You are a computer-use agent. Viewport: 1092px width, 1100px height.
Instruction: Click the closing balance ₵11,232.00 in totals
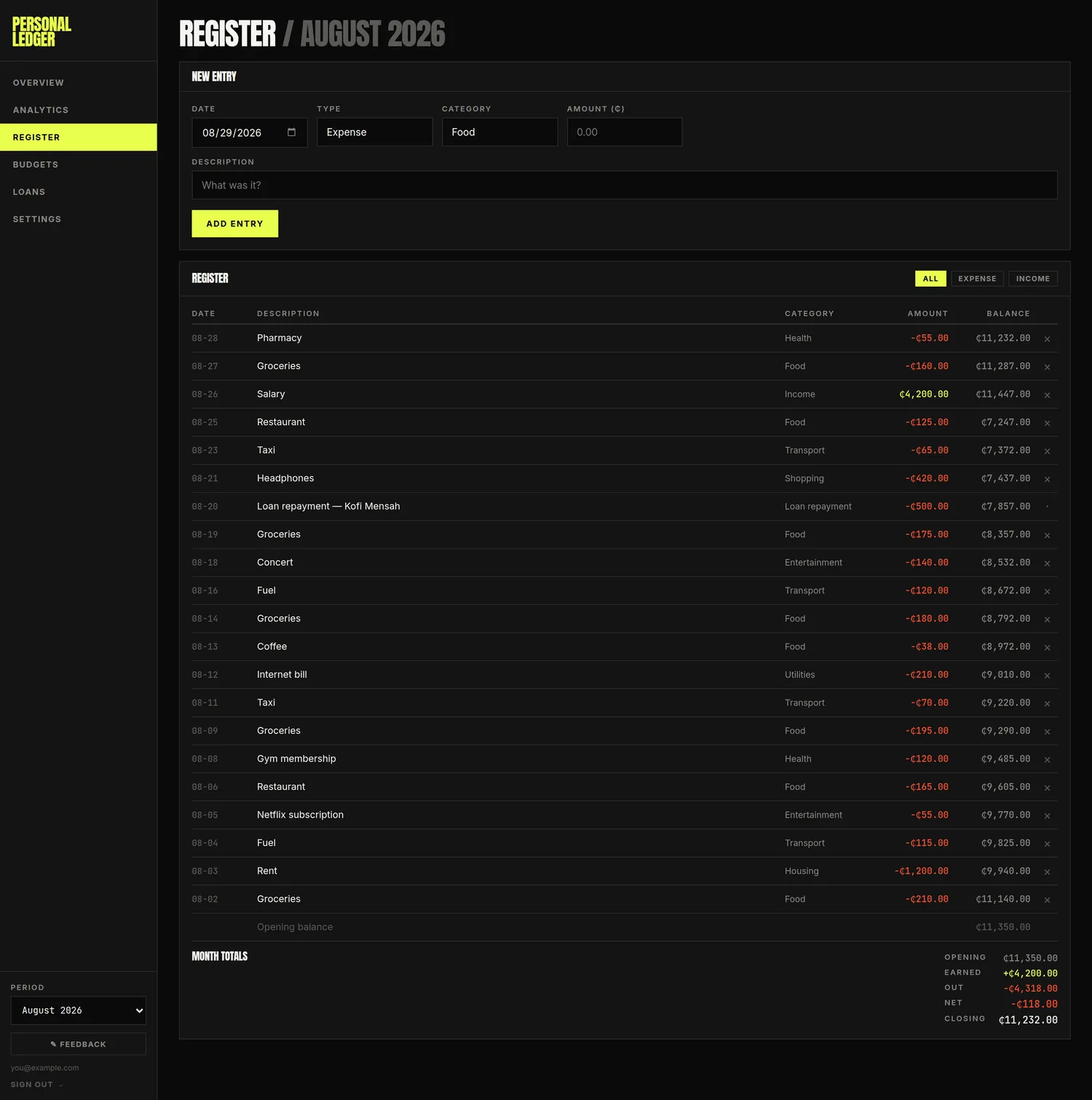click(x=1028, y=1020)
